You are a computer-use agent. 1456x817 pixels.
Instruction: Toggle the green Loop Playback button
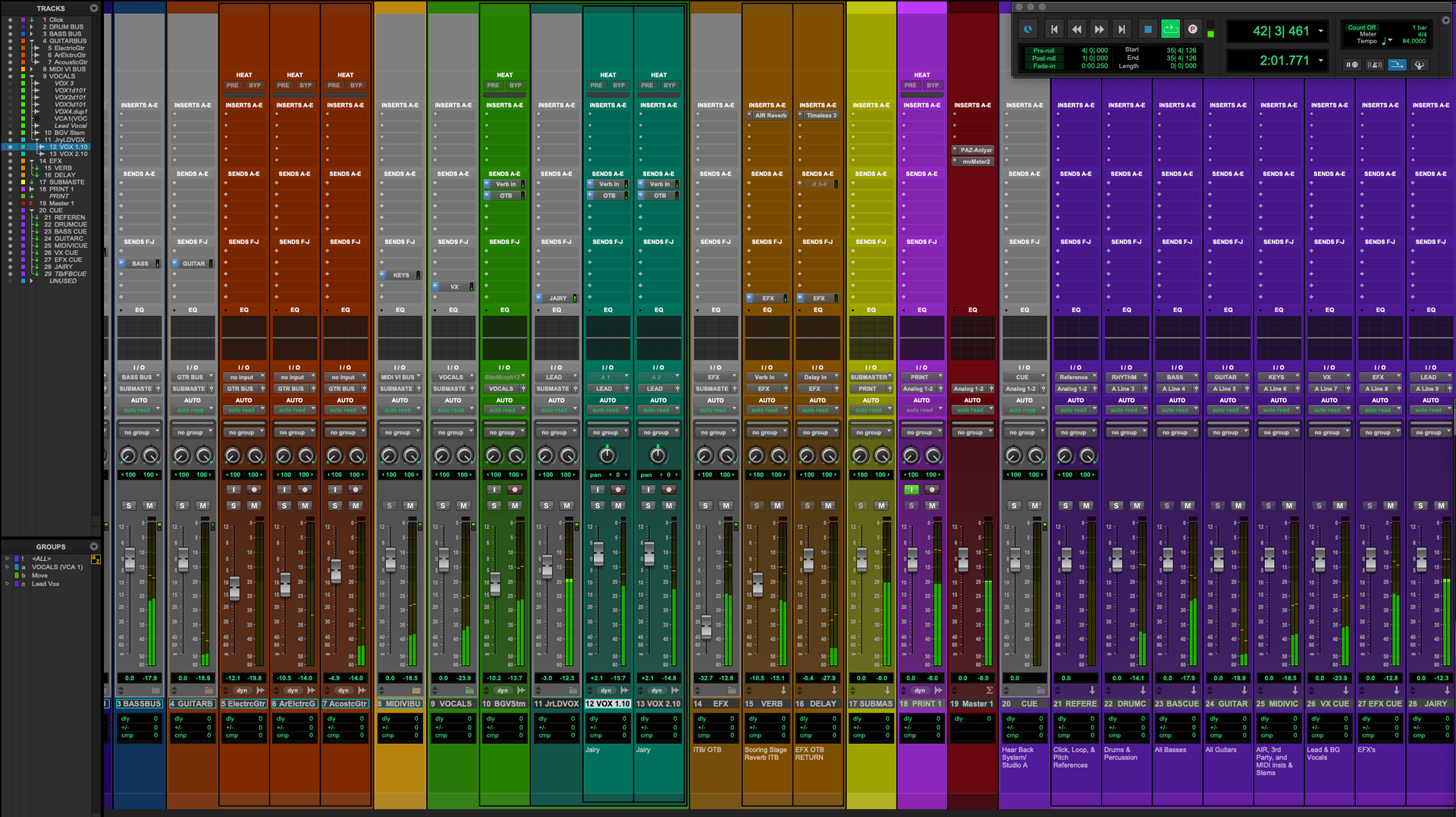pos(1170,30)
